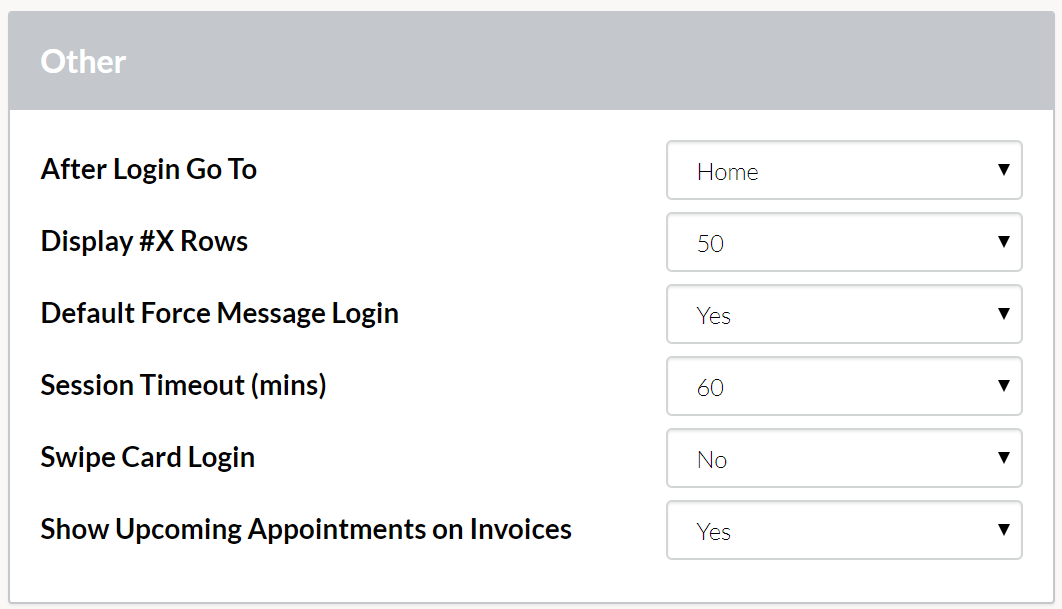Open the After Login Go To dropdown
Screen dimensions: 1062x609
(844, 170)
